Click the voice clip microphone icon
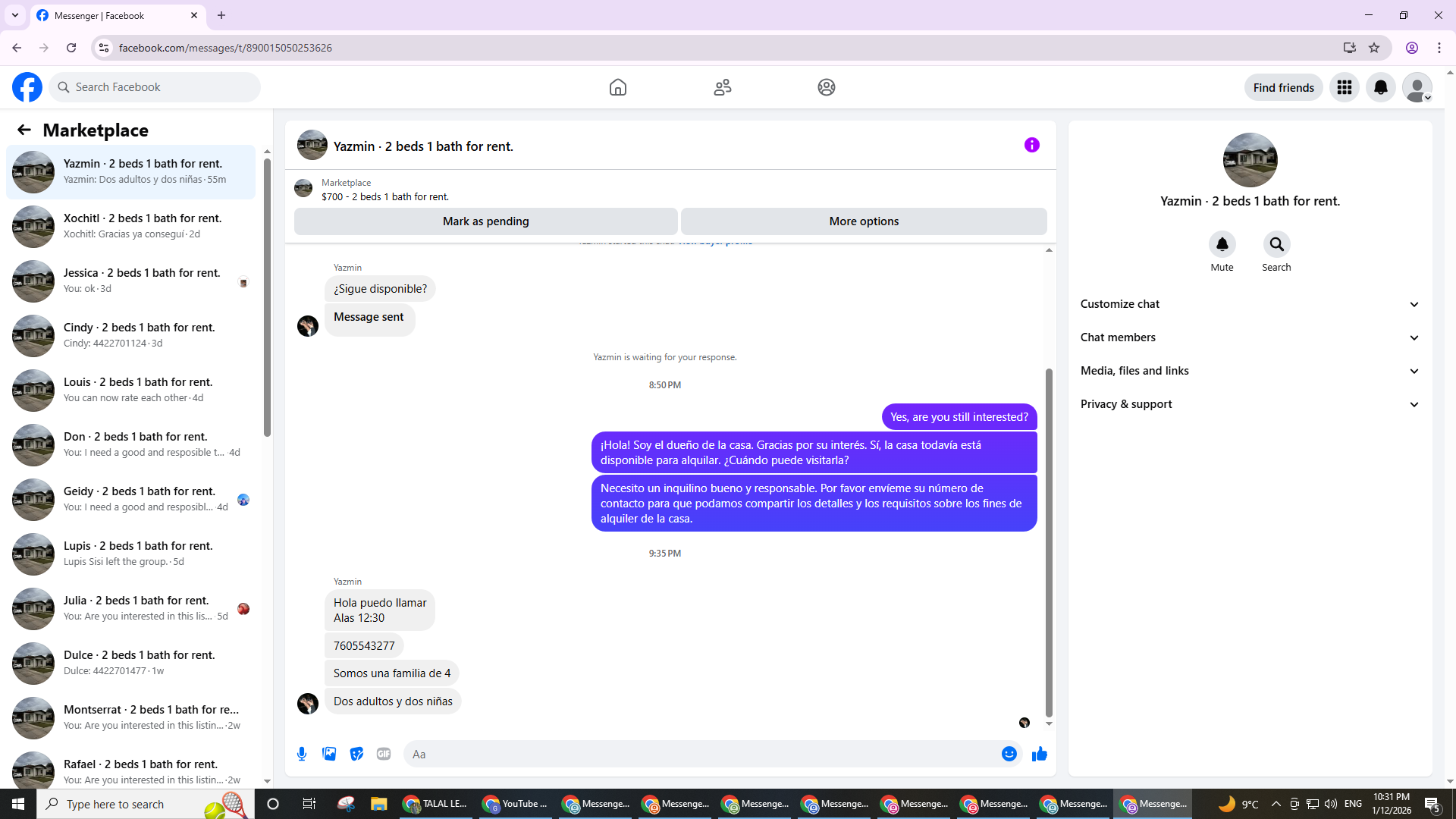Image resolution: width=1456 pixels, height=819 pixels. 302,754
